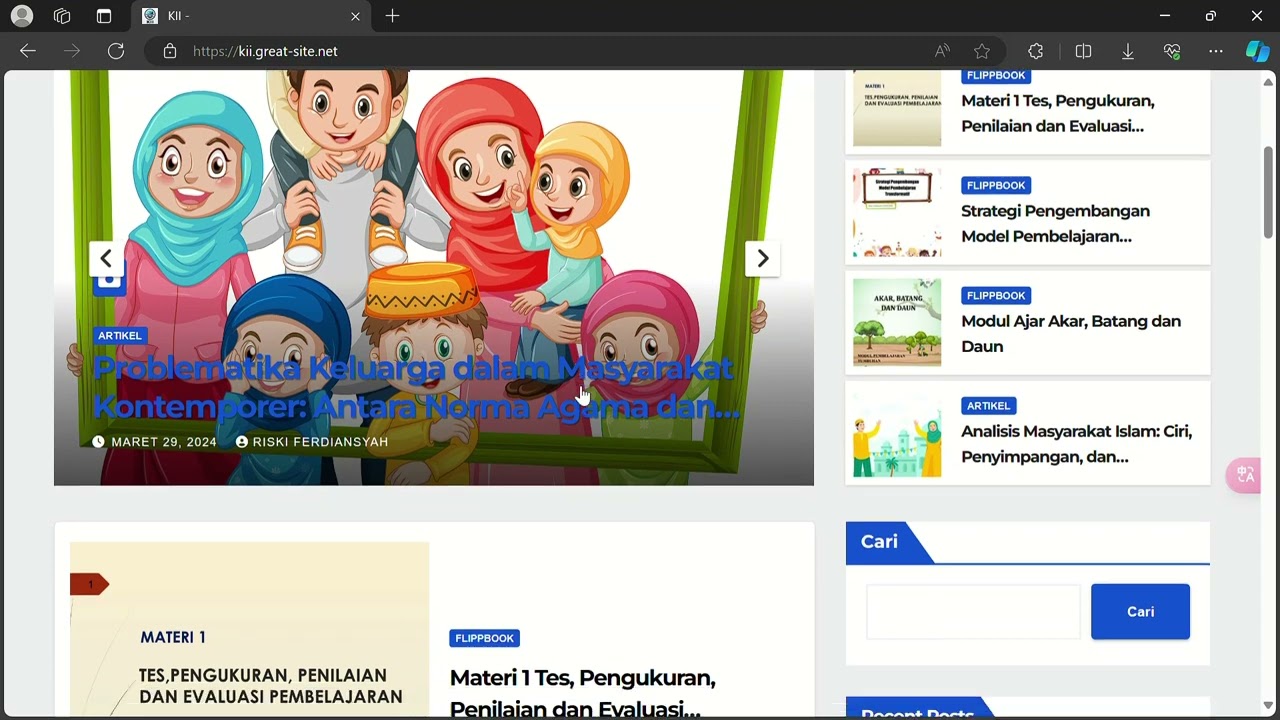View site information lock icon
Image resolution: width=1280 pixels, height=720 pixels.
click(170, 51)
